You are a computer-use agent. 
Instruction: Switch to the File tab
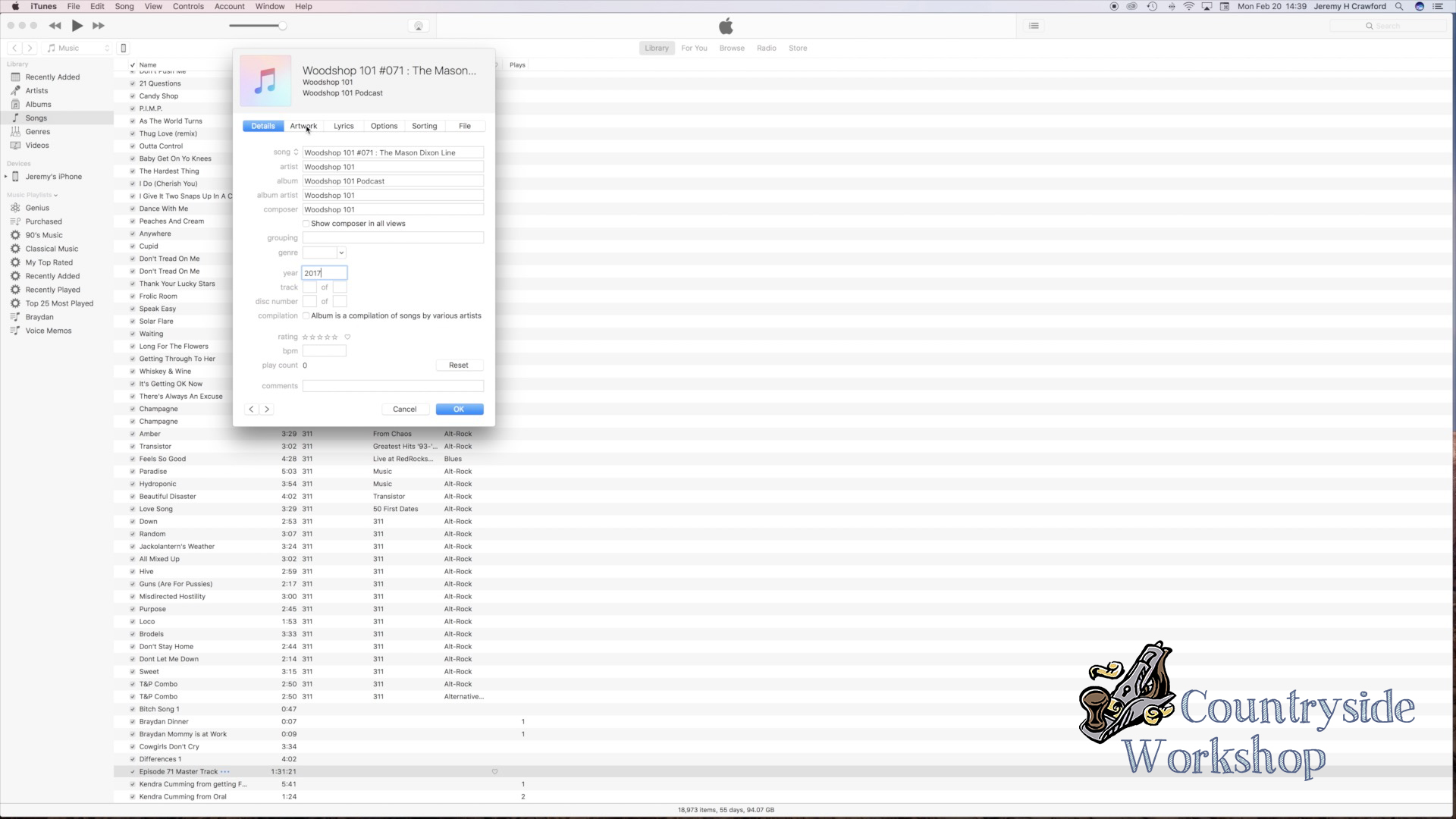click(465, 126)
